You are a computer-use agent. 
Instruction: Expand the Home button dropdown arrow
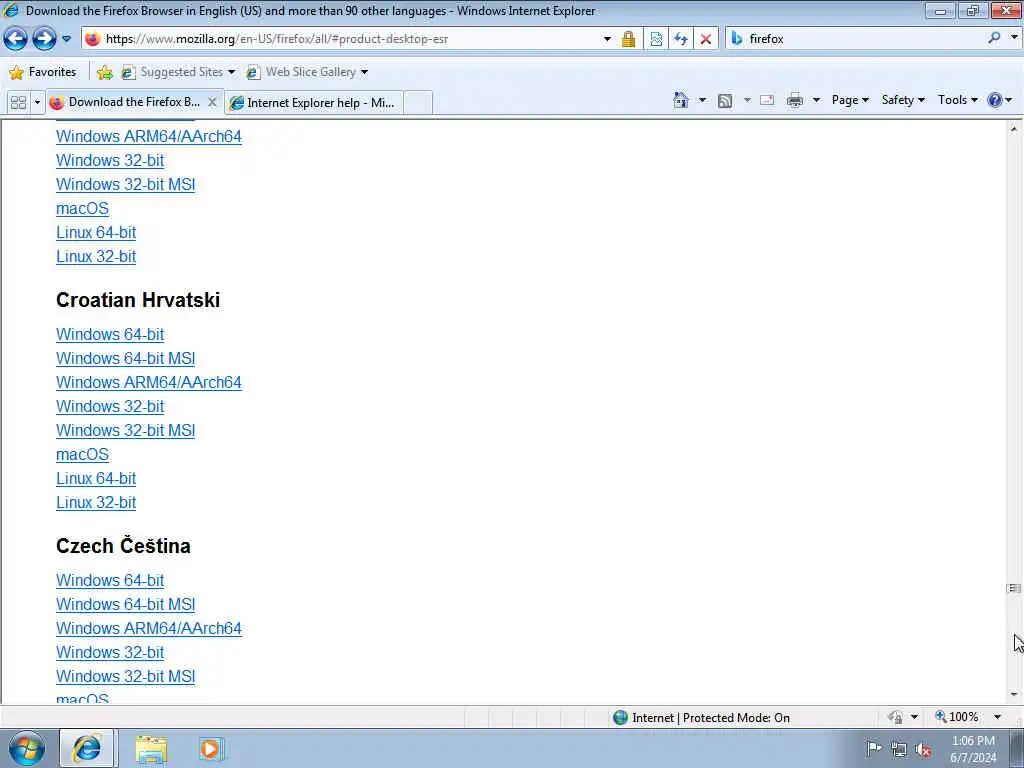click(702, 100)
